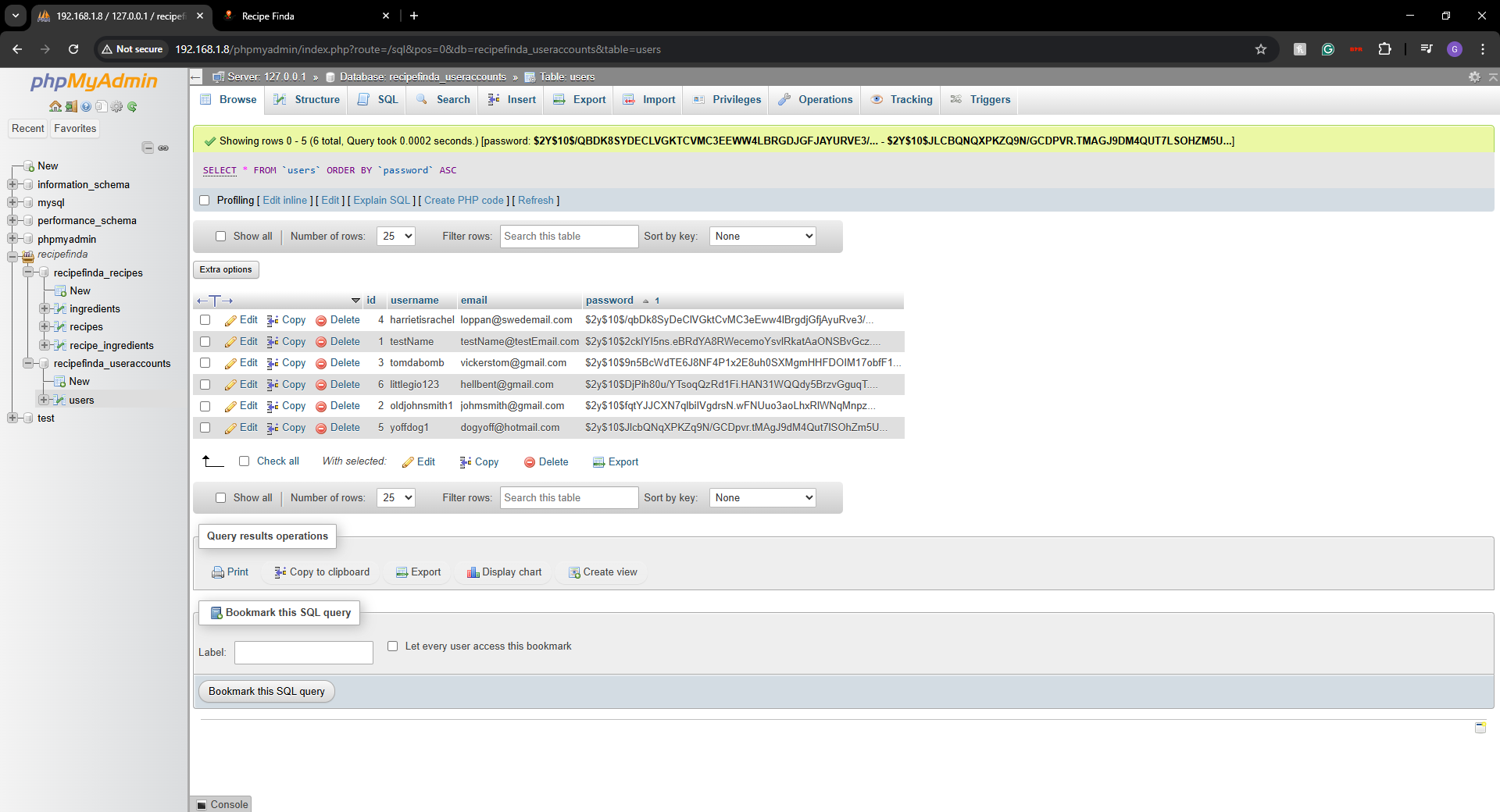Image resolution: width=1500 pixels, height=812 pixels.
Task: Open navigation panel settings gear icon
Action: (116, 106)
